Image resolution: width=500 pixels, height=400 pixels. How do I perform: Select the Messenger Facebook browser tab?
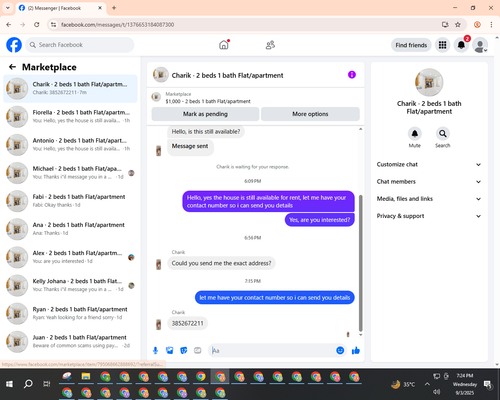point(61,8)
